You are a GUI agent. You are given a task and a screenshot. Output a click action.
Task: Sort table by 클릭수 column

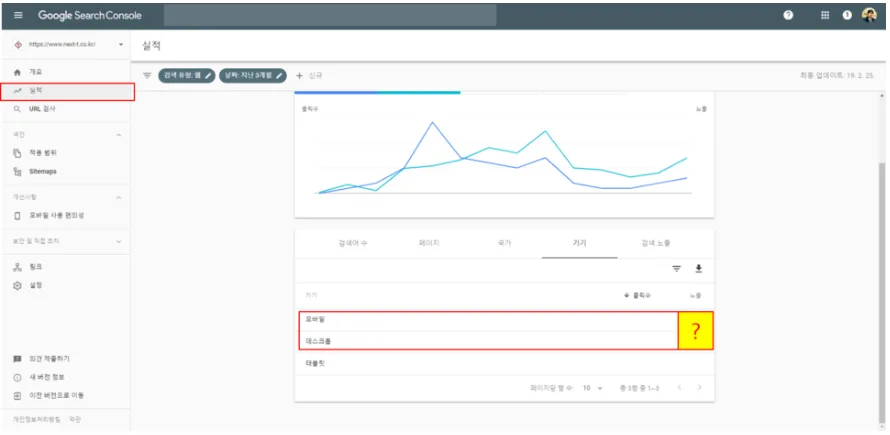[637, 296]
